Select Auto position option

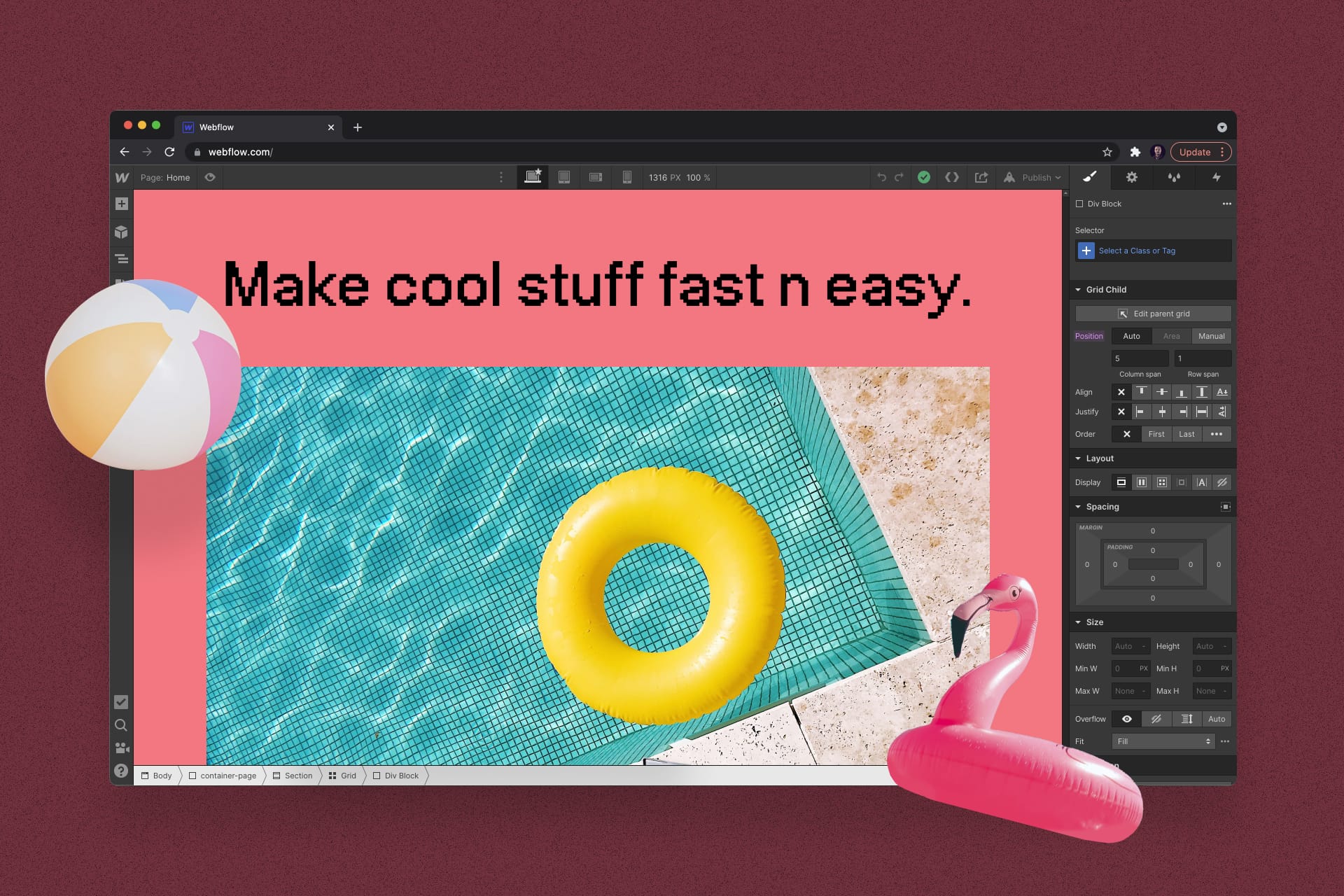point(1131,336)
